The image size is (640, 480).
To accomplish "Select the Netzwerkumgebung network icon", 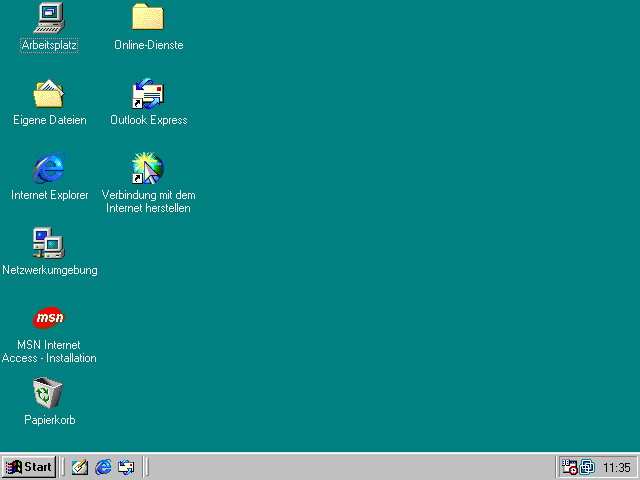I will (x=49, y=243).
